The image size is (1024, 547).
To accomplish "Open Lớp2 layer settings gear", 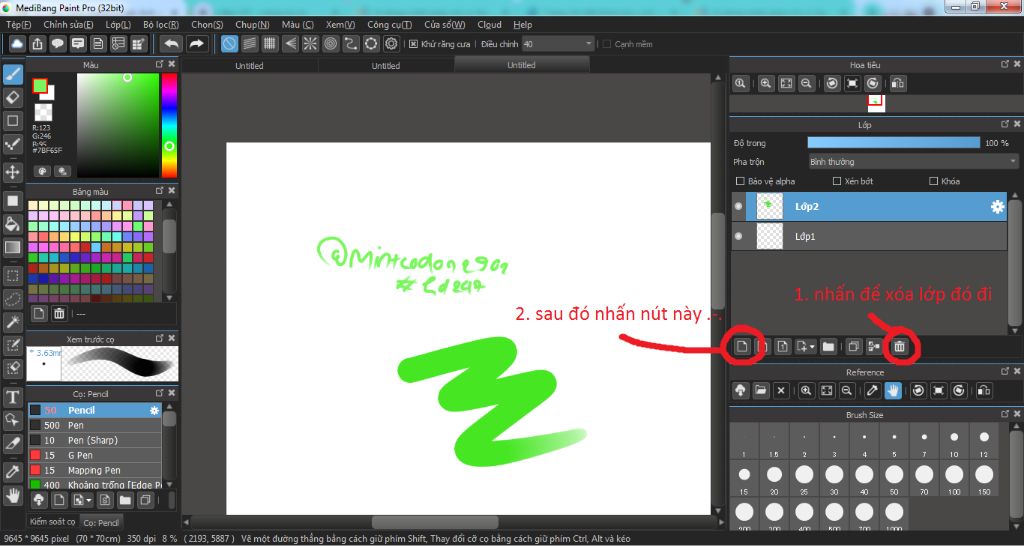I will click(x=997, y=207).
